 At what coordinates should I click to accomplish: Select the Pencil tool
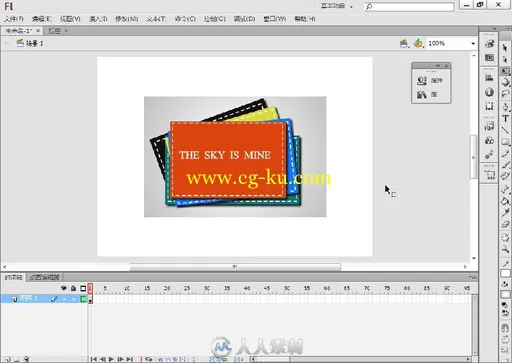[505, 154]
